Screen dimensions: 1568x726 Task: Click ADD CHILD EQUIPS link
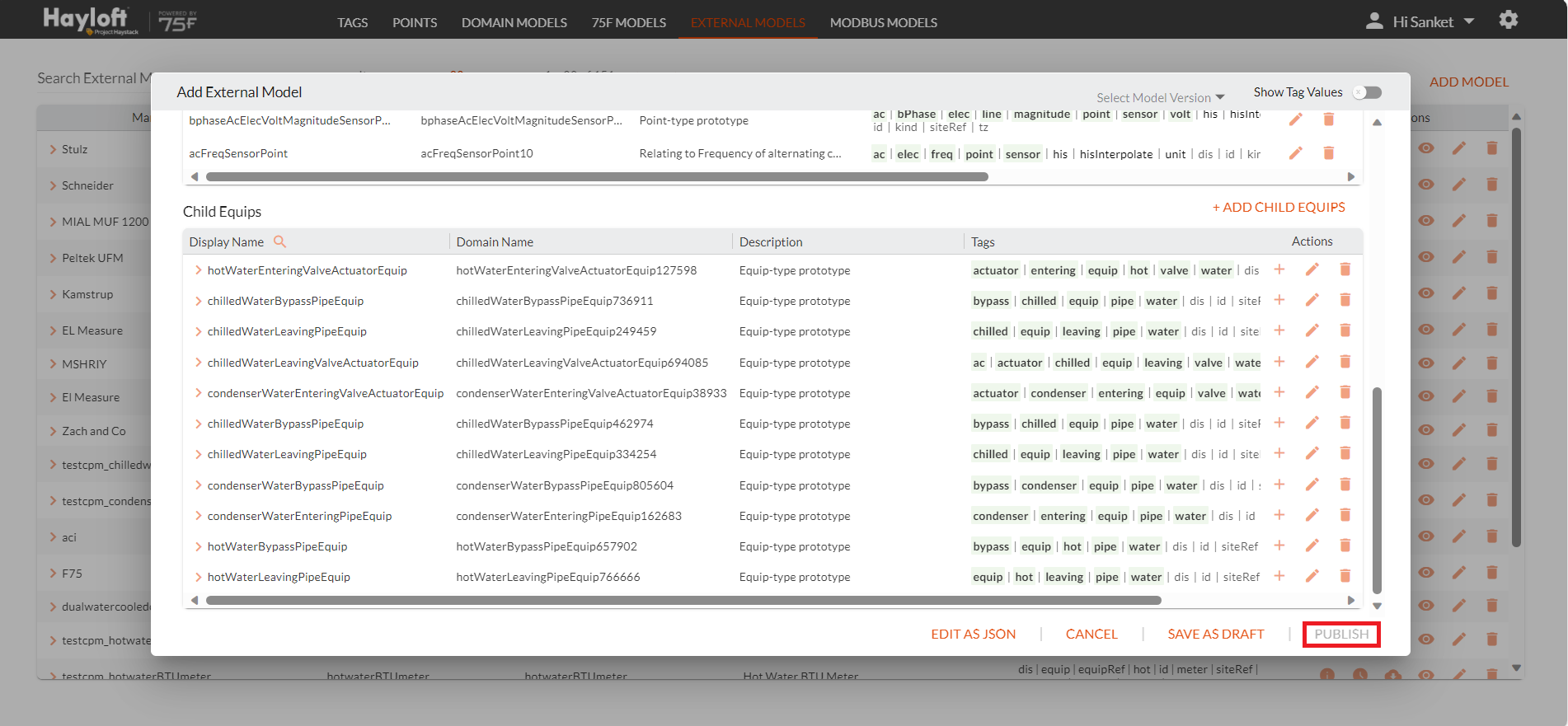(1279, 207)
